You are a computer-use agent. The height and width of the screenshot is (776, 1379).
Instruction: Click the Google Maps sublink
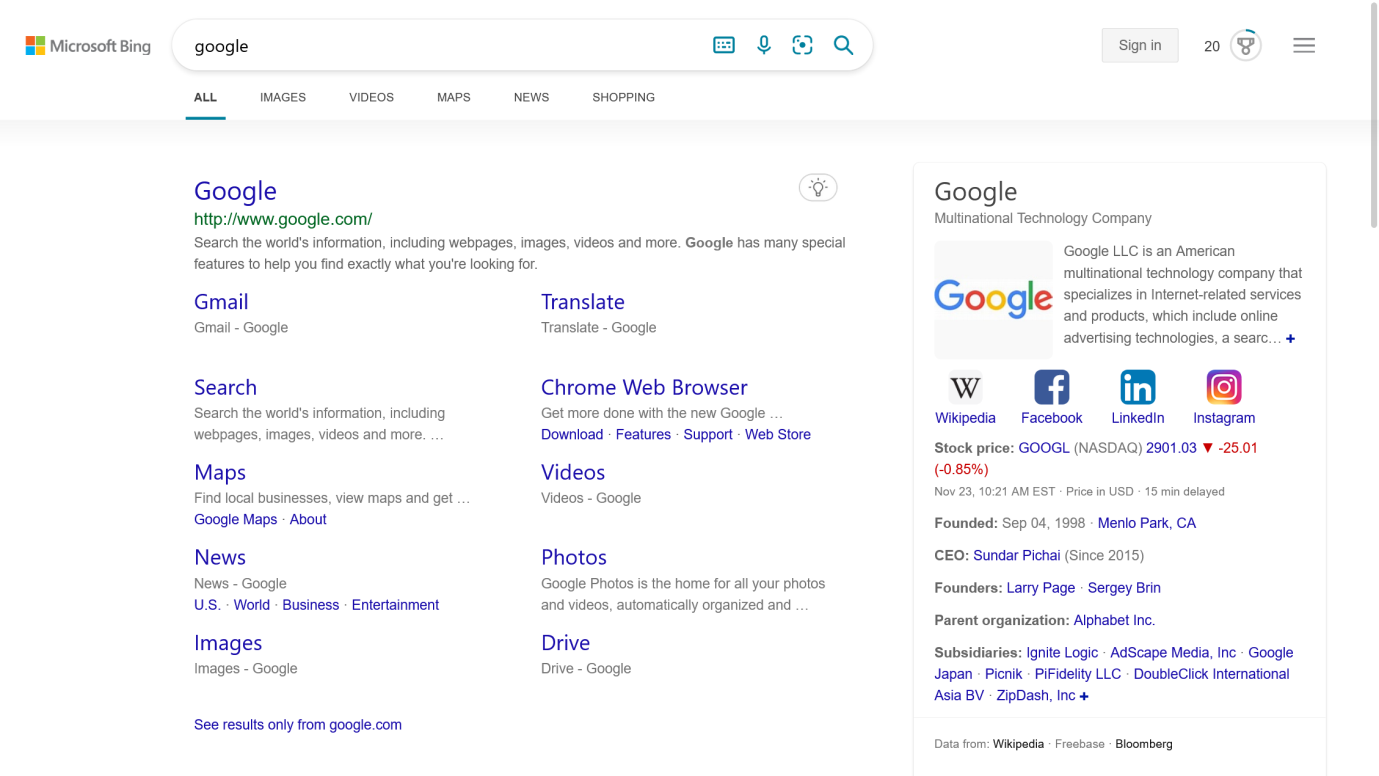coord(235,519)
